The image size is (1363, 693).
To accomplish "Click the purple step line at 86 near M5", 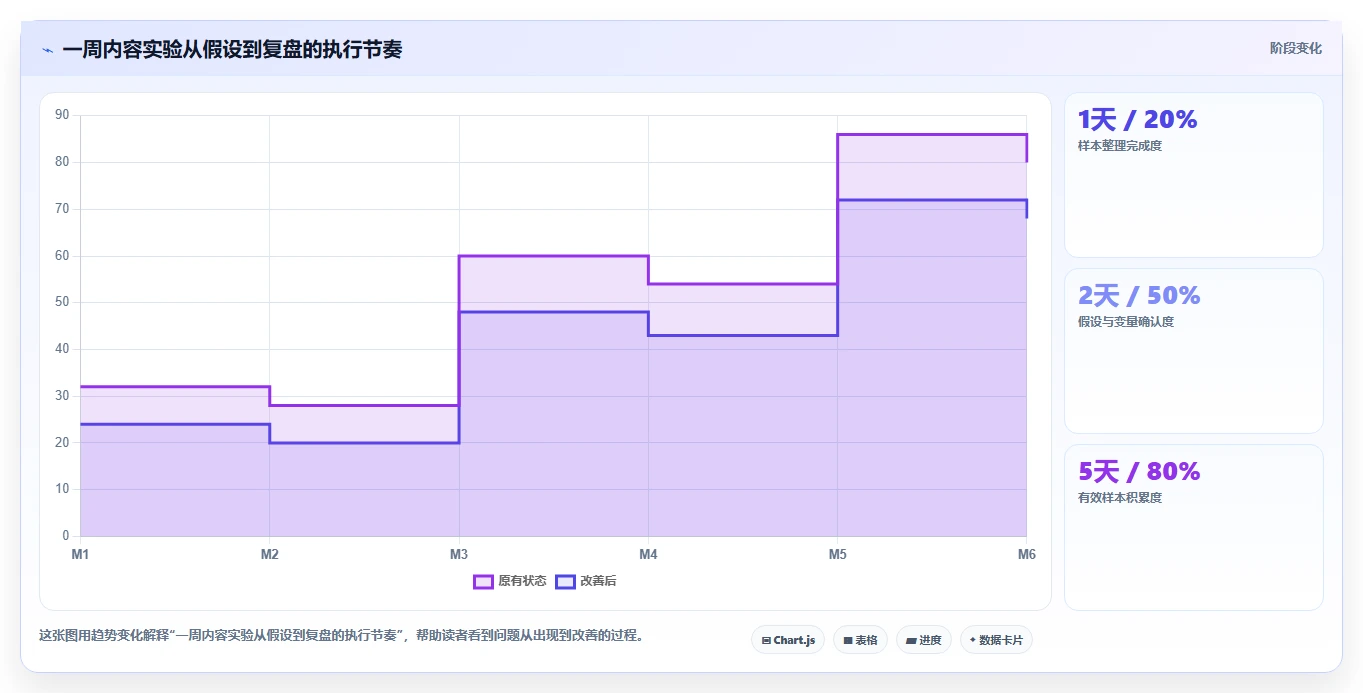I will click(x=932, y=134).
